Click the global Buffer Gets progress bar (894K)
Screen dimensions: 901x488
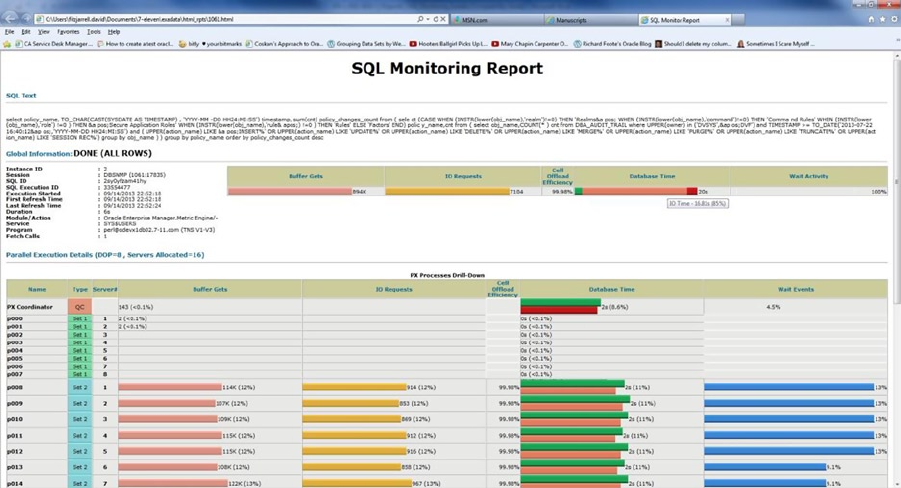[x=290, y=191]
